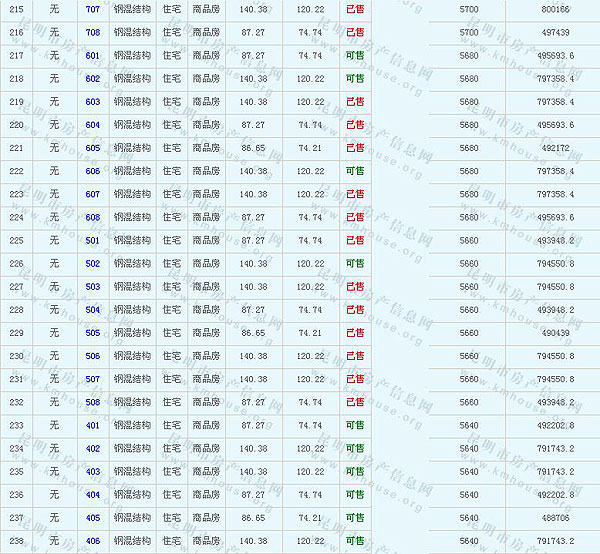Click 可售 status in row 217
This screenshot has height=554, width=600.
[354, 55]
